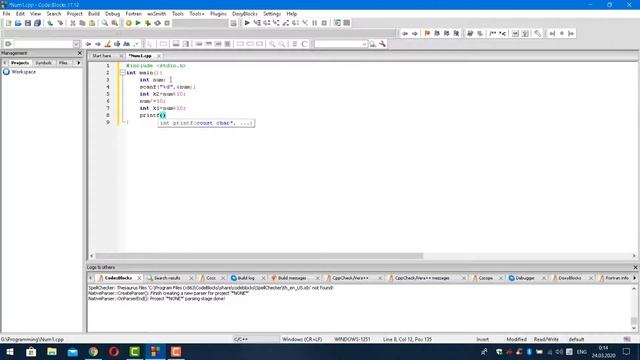
Task: Click the Undo toolbar icon
Action: point(50,23)
